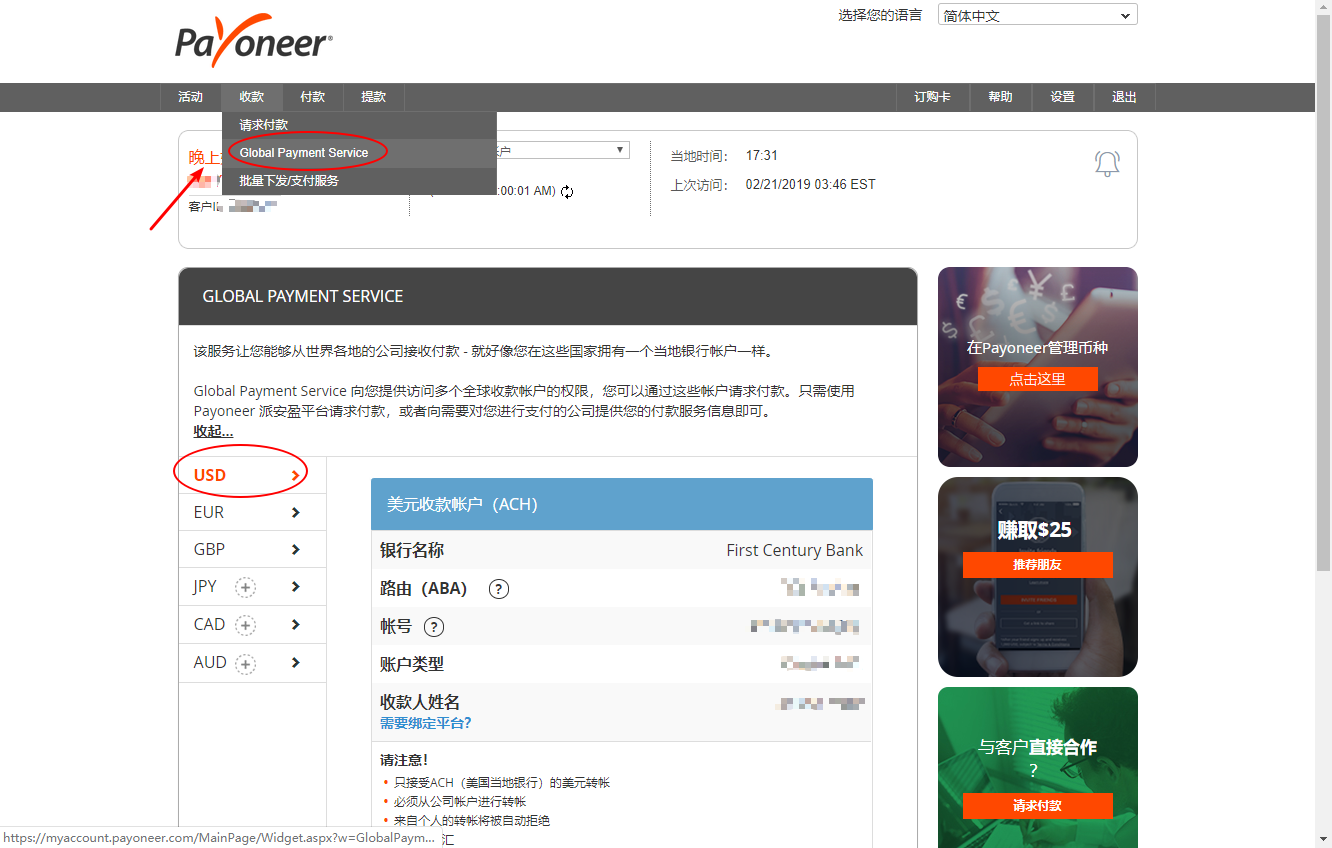1332x848 pixels.
Task: Click the 银行名称 label
Action: [x=412, y=550]
